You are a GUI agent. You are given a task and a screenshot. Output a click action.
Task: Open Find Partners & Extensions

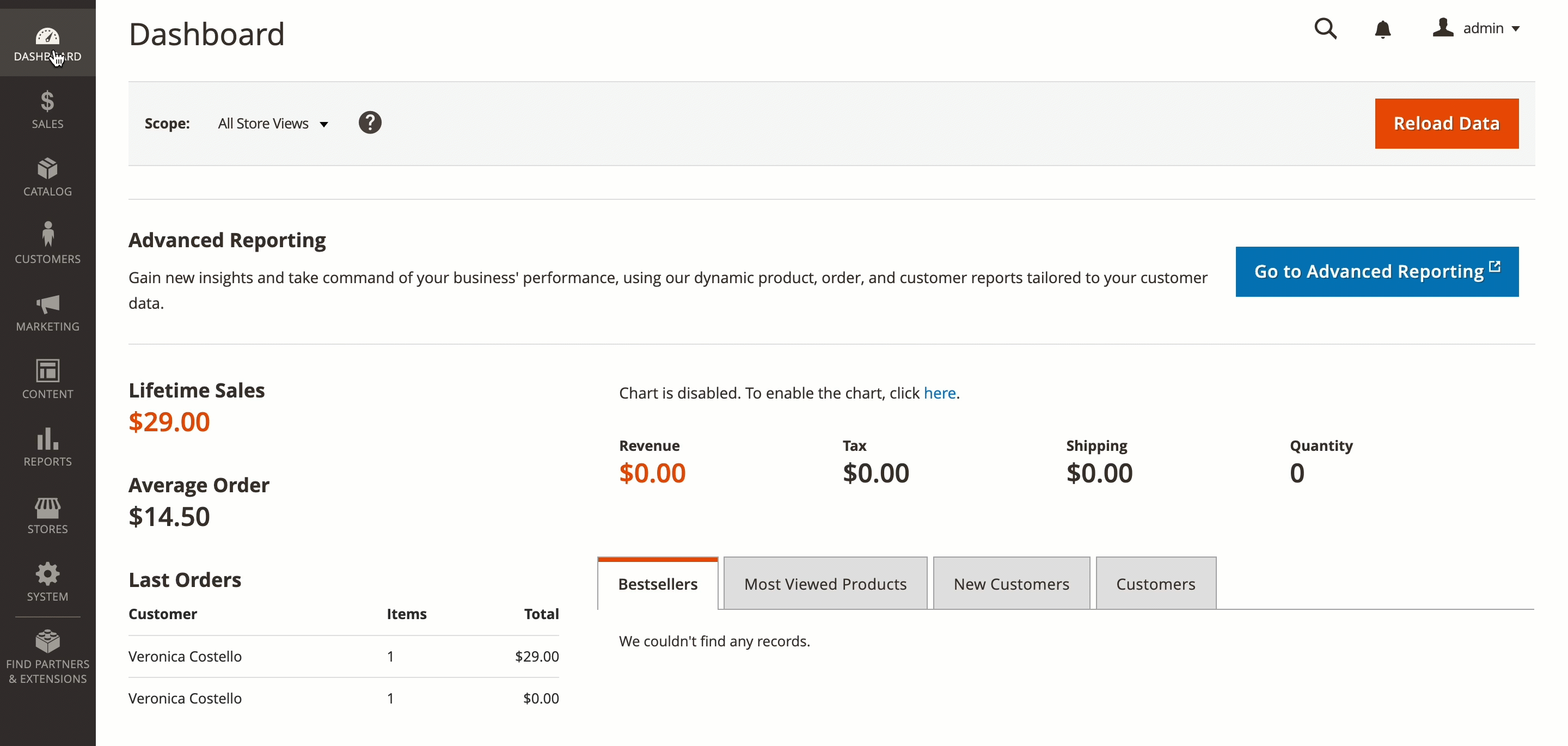coord(47,658)
